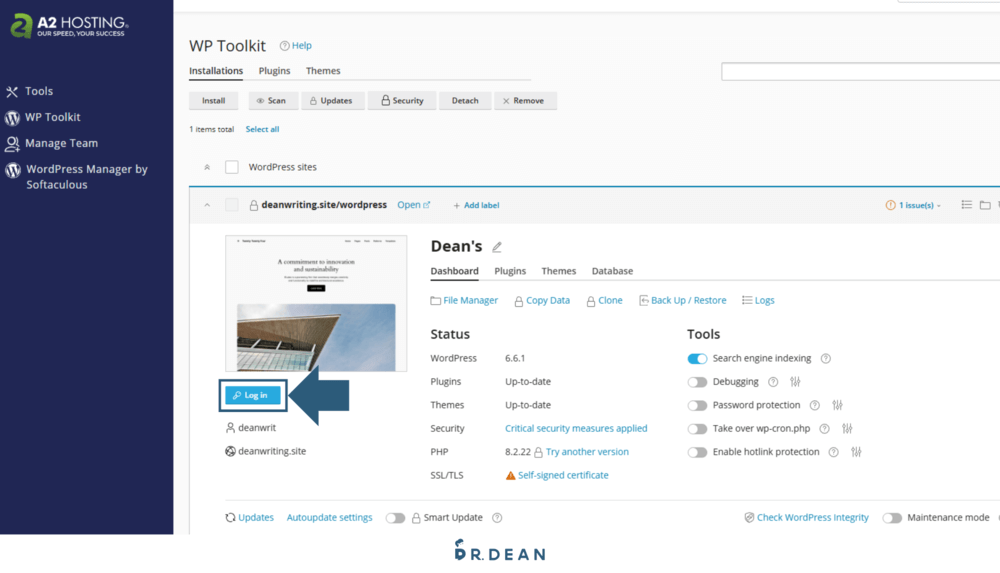This screenshot has width=1000, height=573.
Task: Click the search input field
Action: point(860,71)
